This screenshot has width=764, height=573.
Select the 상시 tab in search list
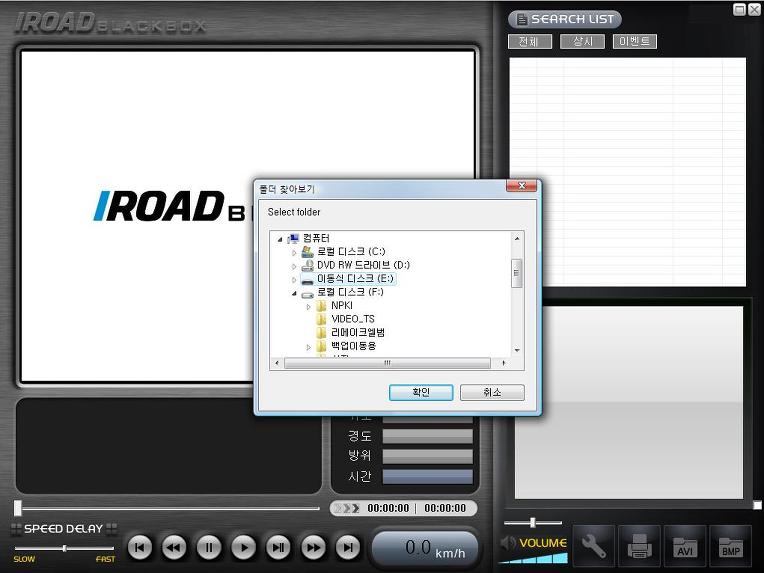pyautogui.click(x=582, y=41)
